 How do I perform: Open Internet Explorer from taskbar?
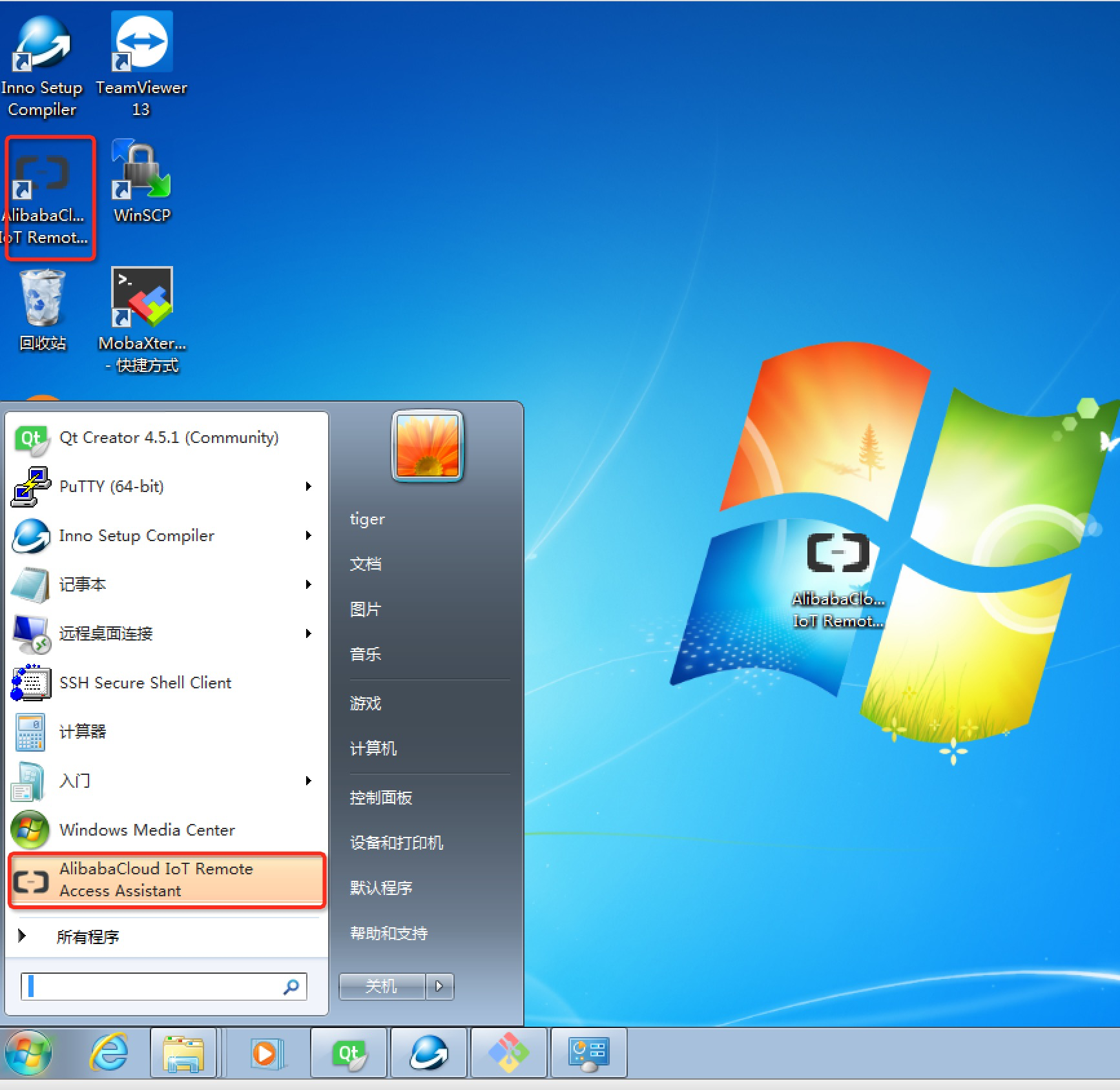[109, 1053]
